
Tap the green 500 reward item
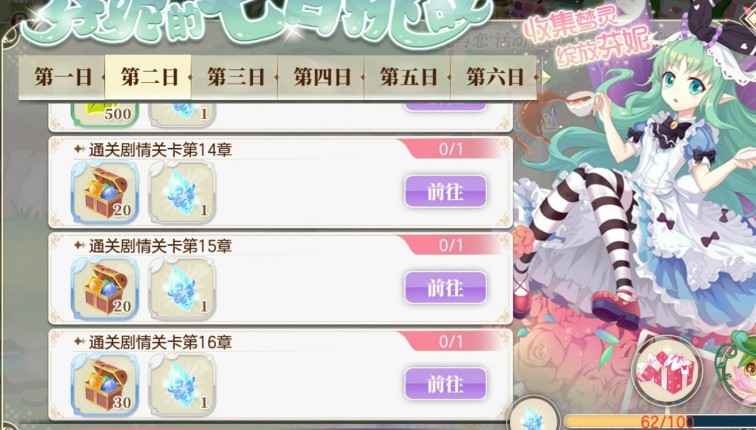coord(105,113)
